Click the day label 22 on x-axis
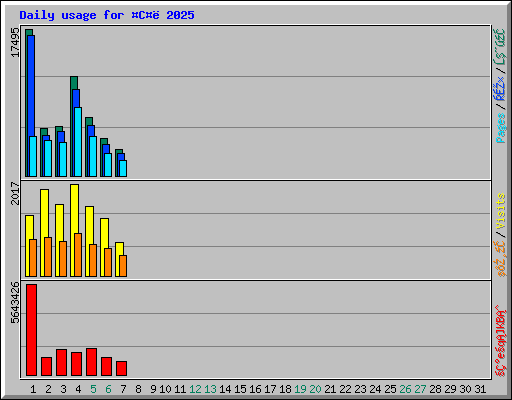This screenshot has height=400, width=512. [x=345, y=389]
